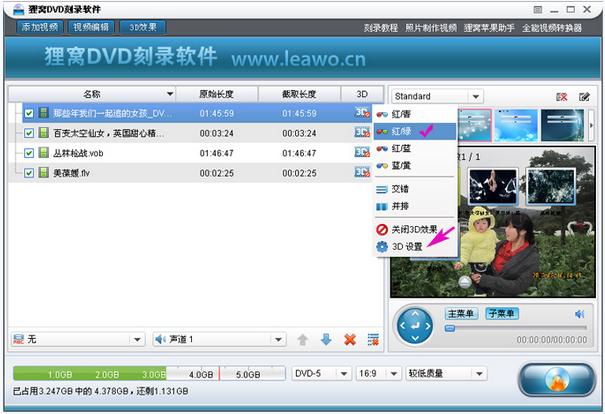Click the preview playback seek slider
The image size is (605, 414).
click(x=516, y=328)
